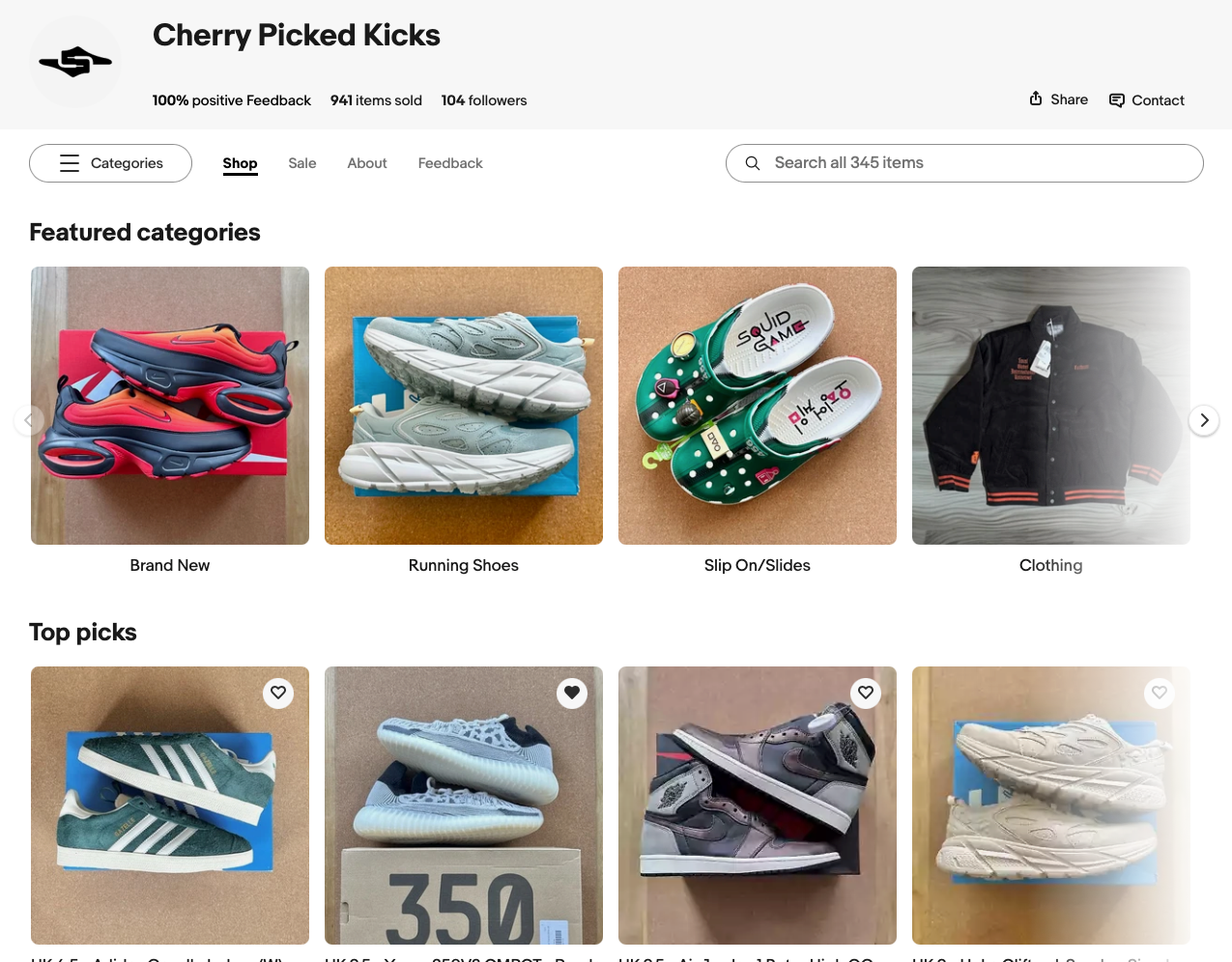Favorite the green Adidas Gazelle listing
This screenshot has width=1232, height=962.
(x=278, y=693)
